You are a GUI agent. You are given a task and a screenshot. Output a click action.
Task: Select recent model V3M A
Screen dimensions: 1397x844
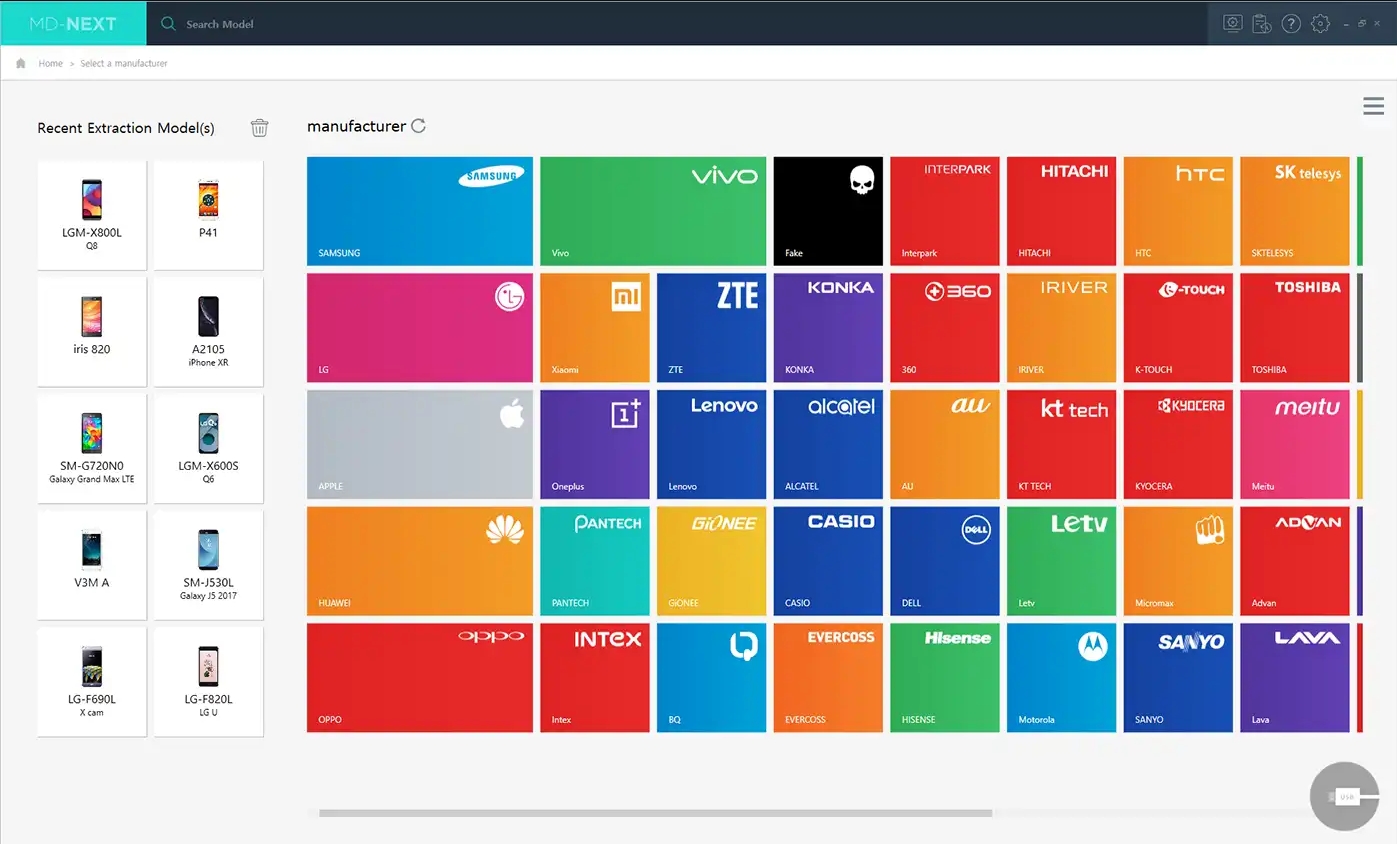pos(92,565)
